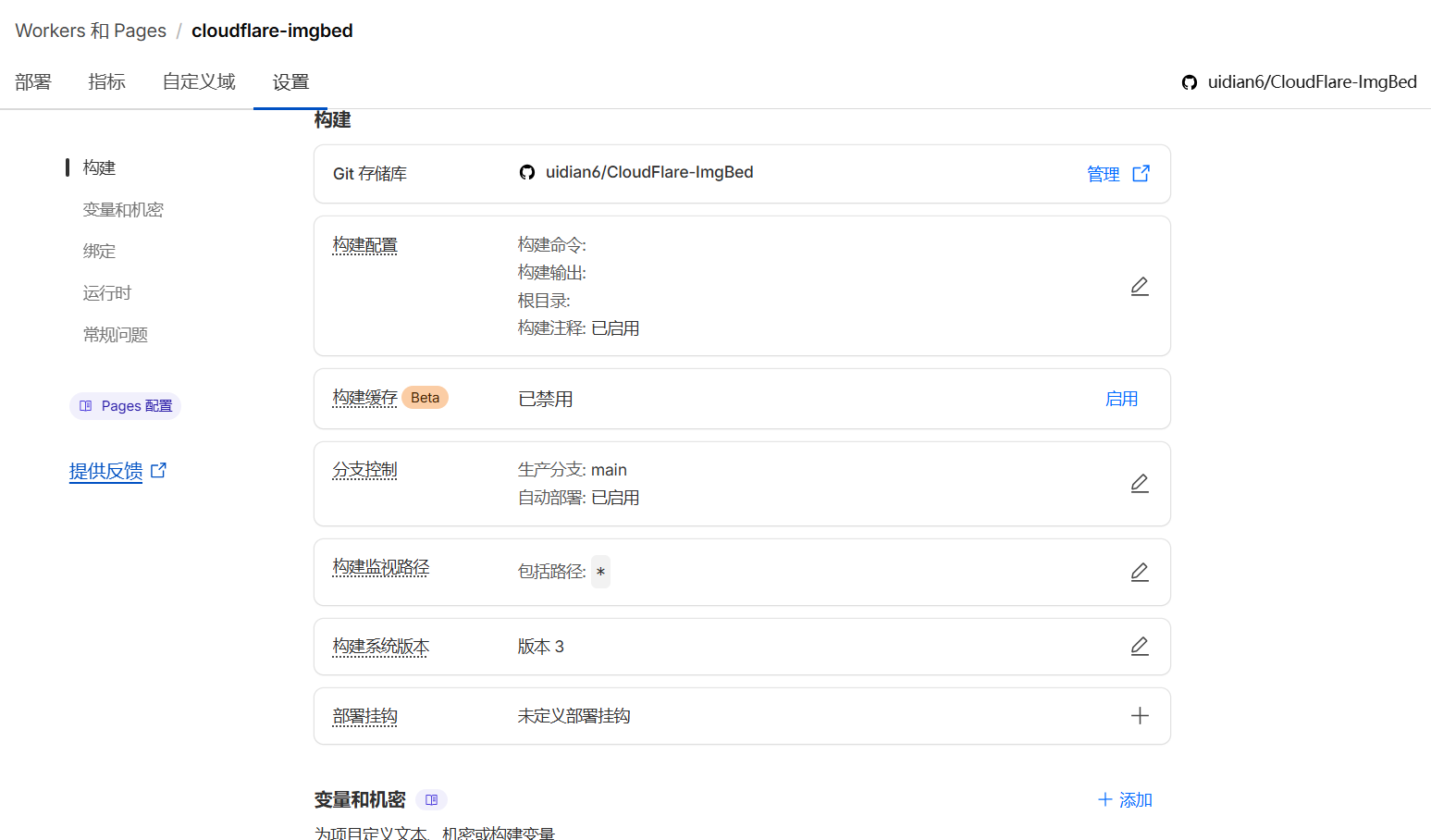Edit the 分支控制 branch settings
Image resolution: width=1431 pixels, height=840 pixels.
click(1140, 484)
